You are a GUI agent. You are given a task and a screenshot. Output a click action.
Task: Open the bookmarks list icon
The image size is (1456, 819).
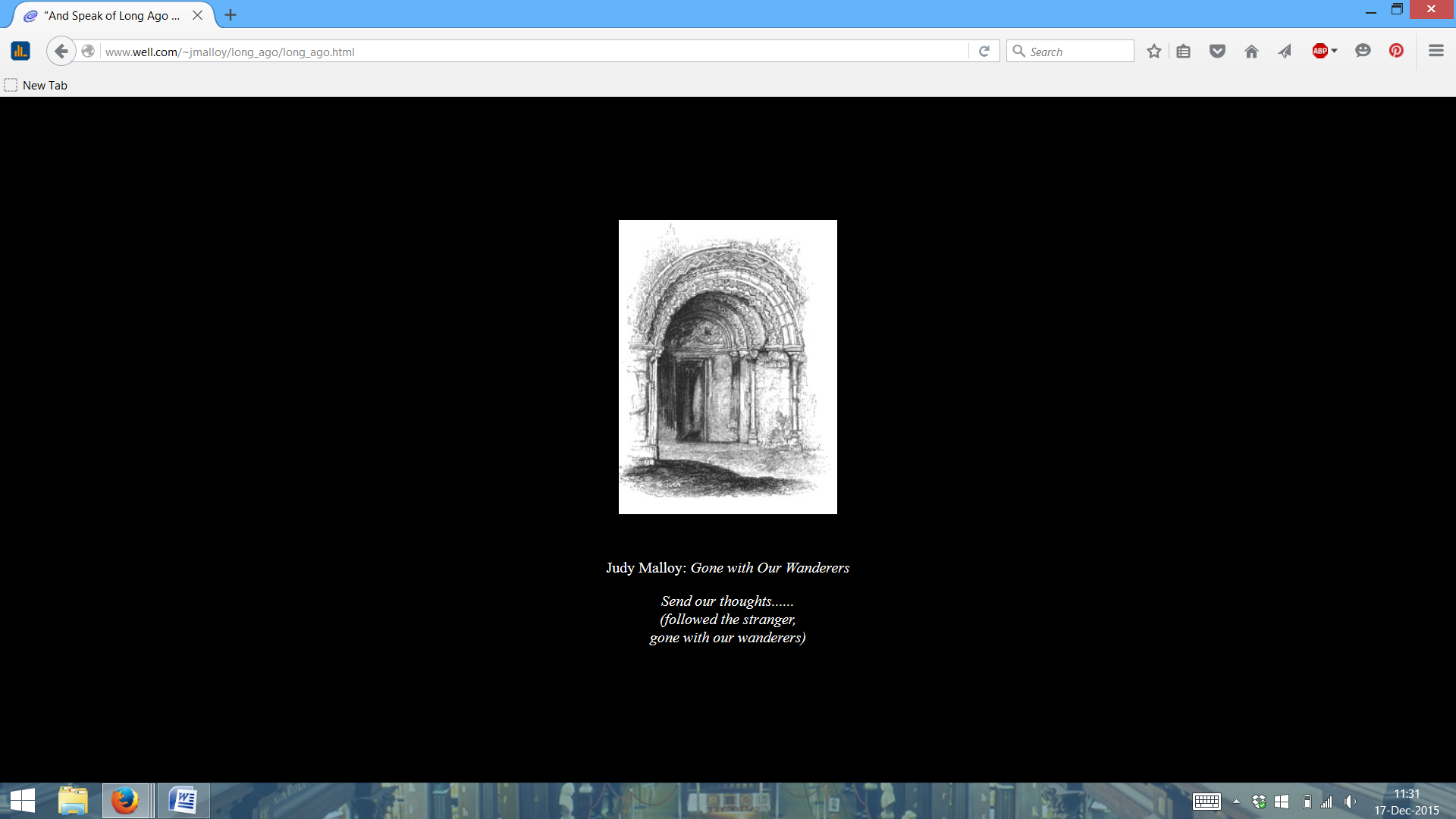coord(1183,52)
